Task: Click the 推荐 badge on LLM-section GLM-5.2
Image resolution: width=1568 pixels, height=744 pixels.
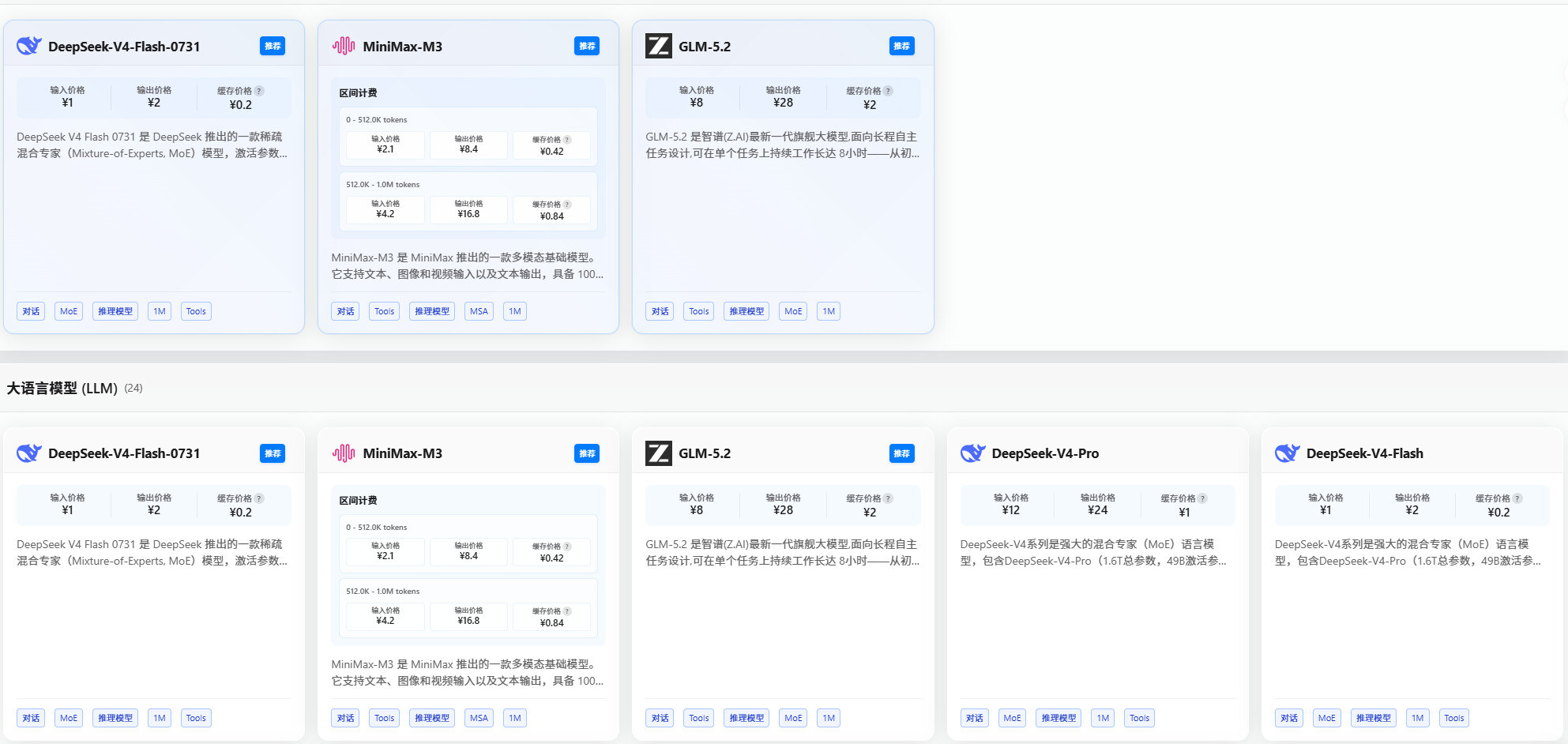Action: point(902,453)
